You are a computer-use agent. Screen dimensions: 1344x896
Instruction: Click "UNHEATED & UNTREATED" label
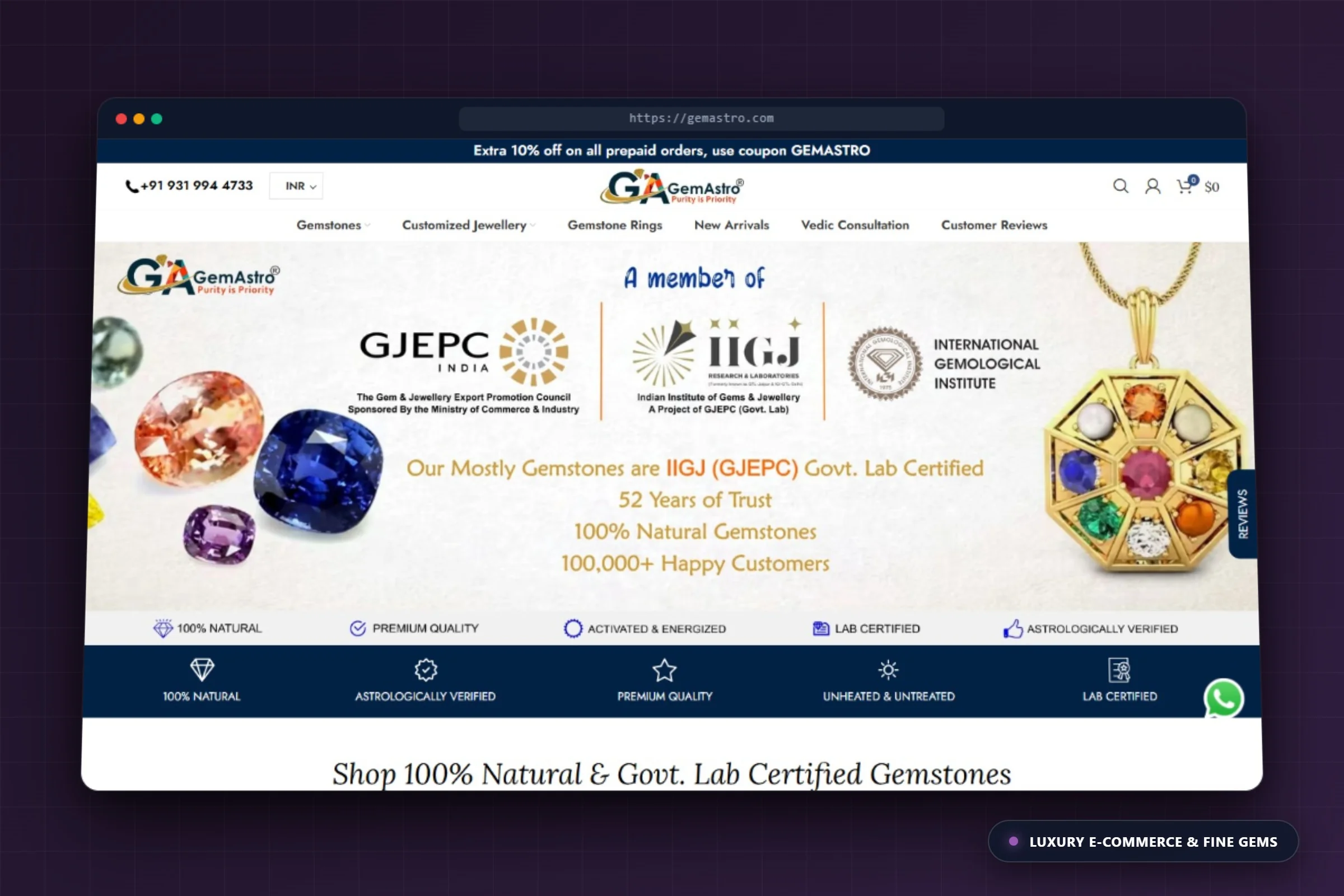click(x=889, y=697)
